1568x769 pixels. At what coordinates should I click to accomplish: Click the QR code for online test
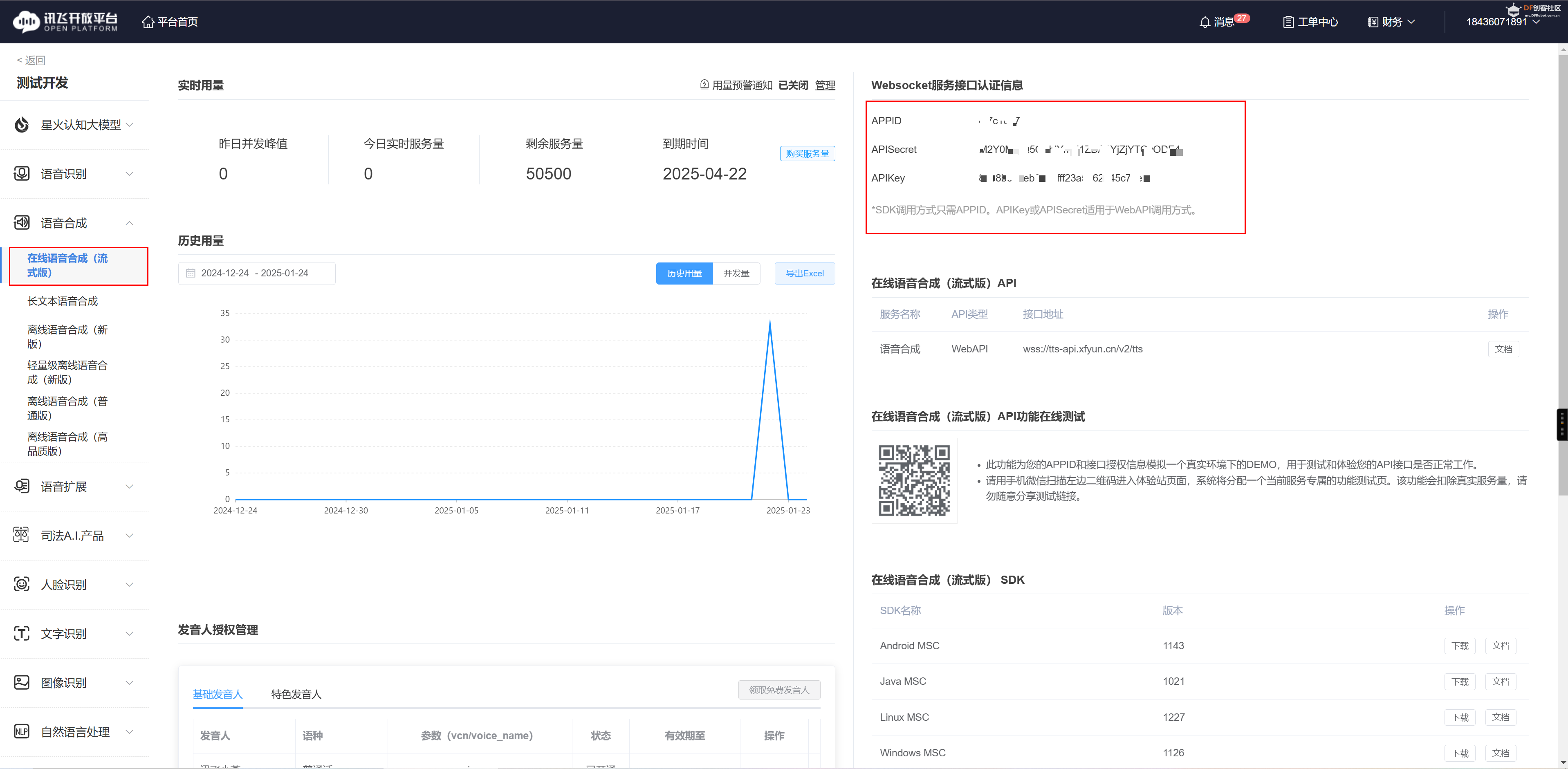coord(914,480)
